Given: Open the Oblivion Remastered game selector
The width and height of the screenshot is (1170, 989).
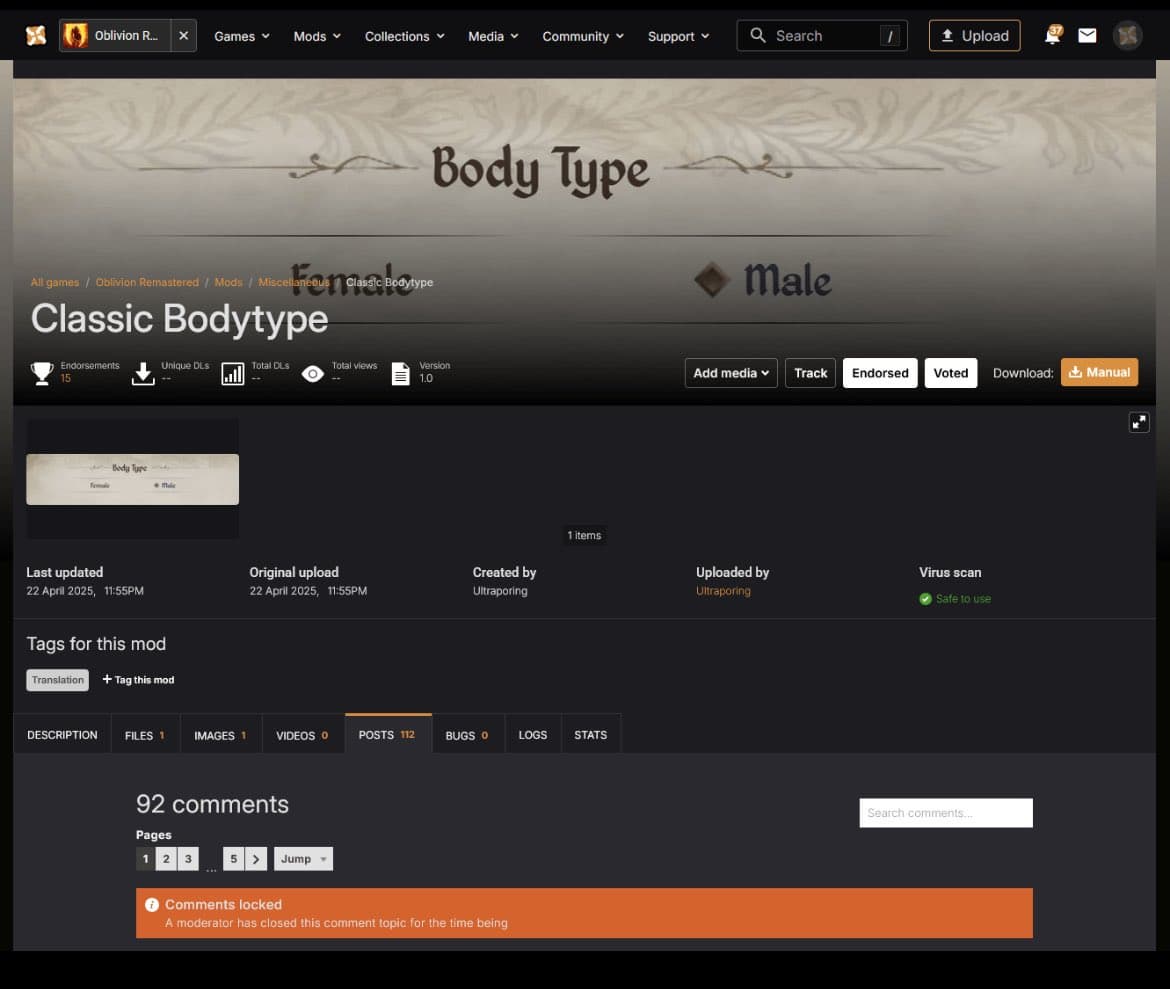Looking at the screenshot, I should (115, 35).
